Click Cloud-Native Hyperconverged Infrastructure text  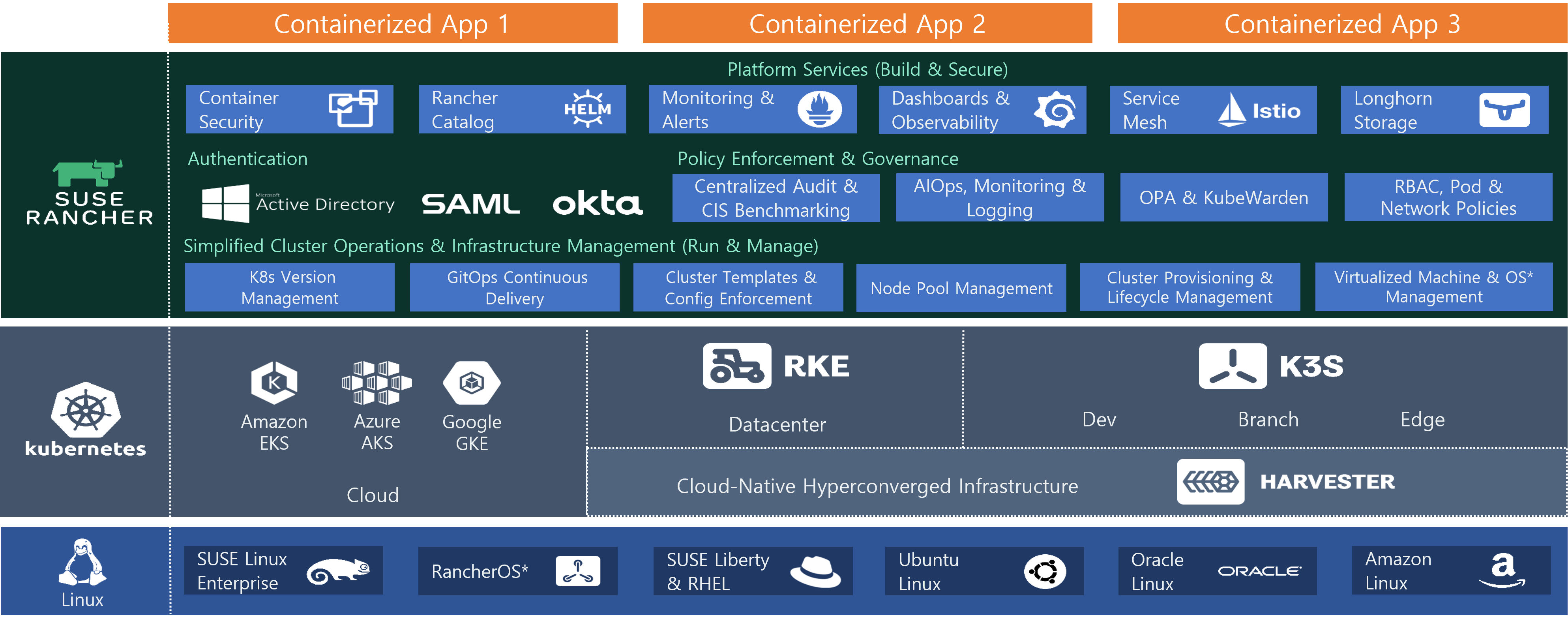(x=877, y=486)
